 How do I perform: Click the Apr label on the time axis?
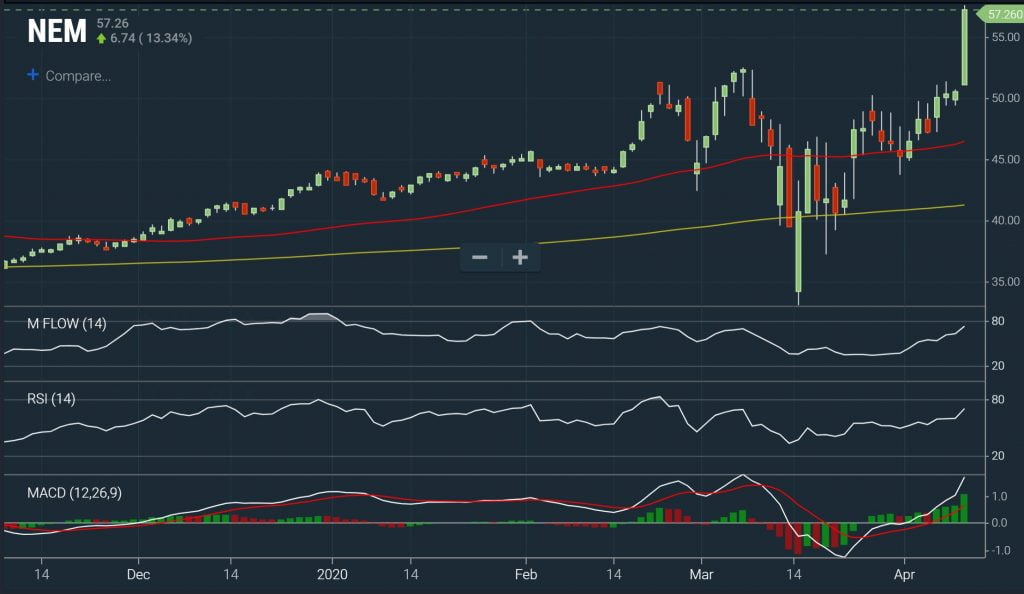[x=906, y=575]
